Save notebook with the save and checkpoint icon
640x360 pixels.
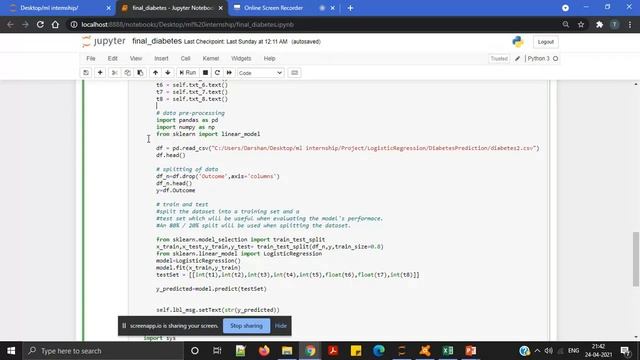[86, 73]
